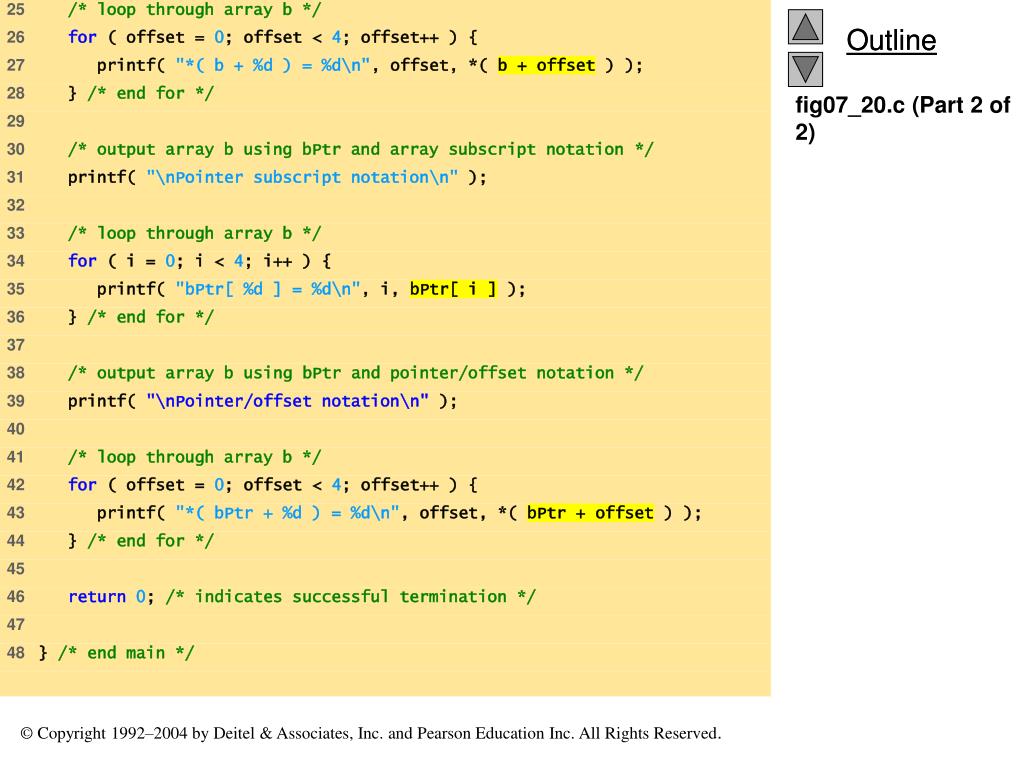The width and height of the screenshot is (1024, 768).
Task: Click comment 'indicates successful termination'
Action: [x=351, y=596]
